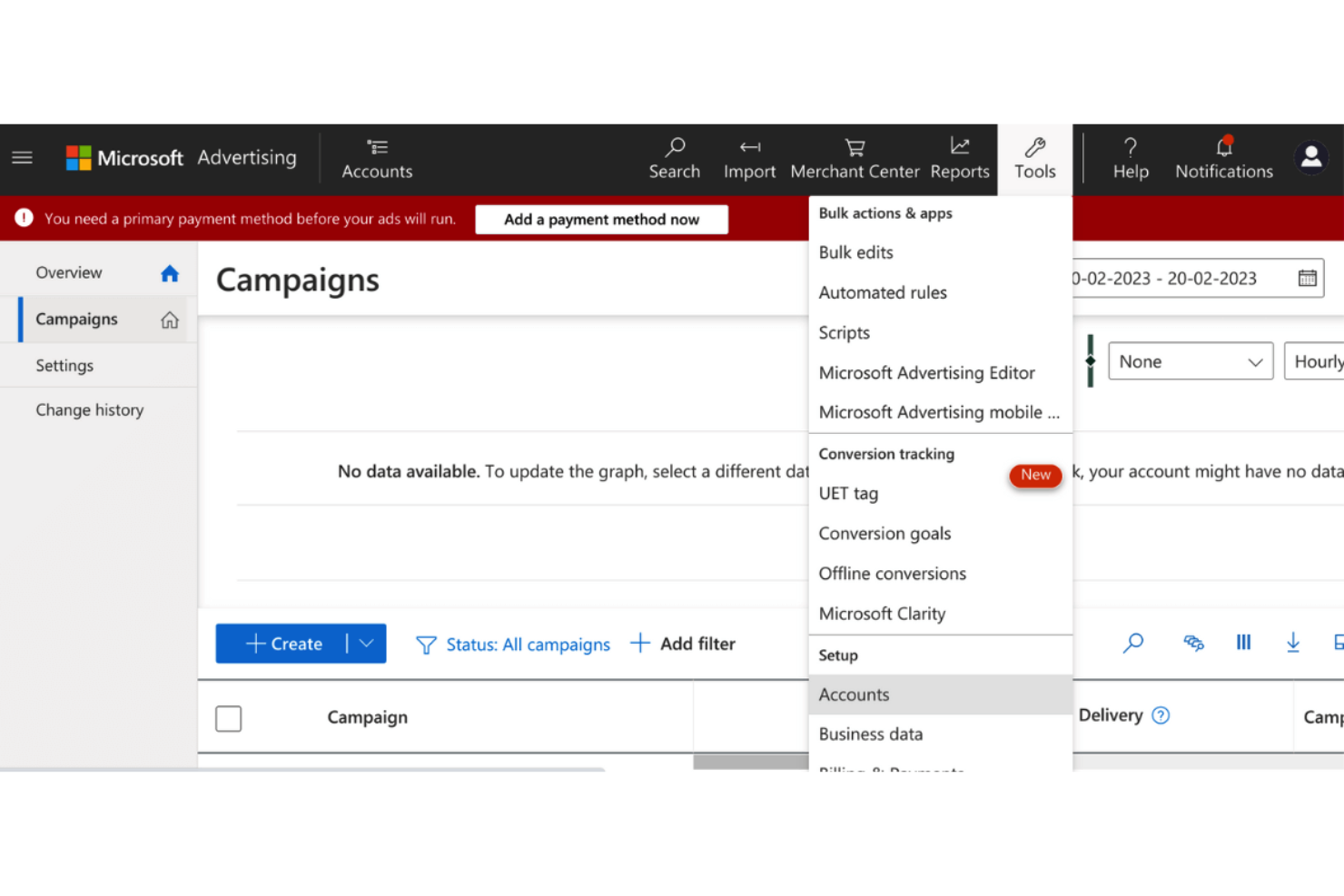Open the Accounts icon in top bar

(377, 159)
